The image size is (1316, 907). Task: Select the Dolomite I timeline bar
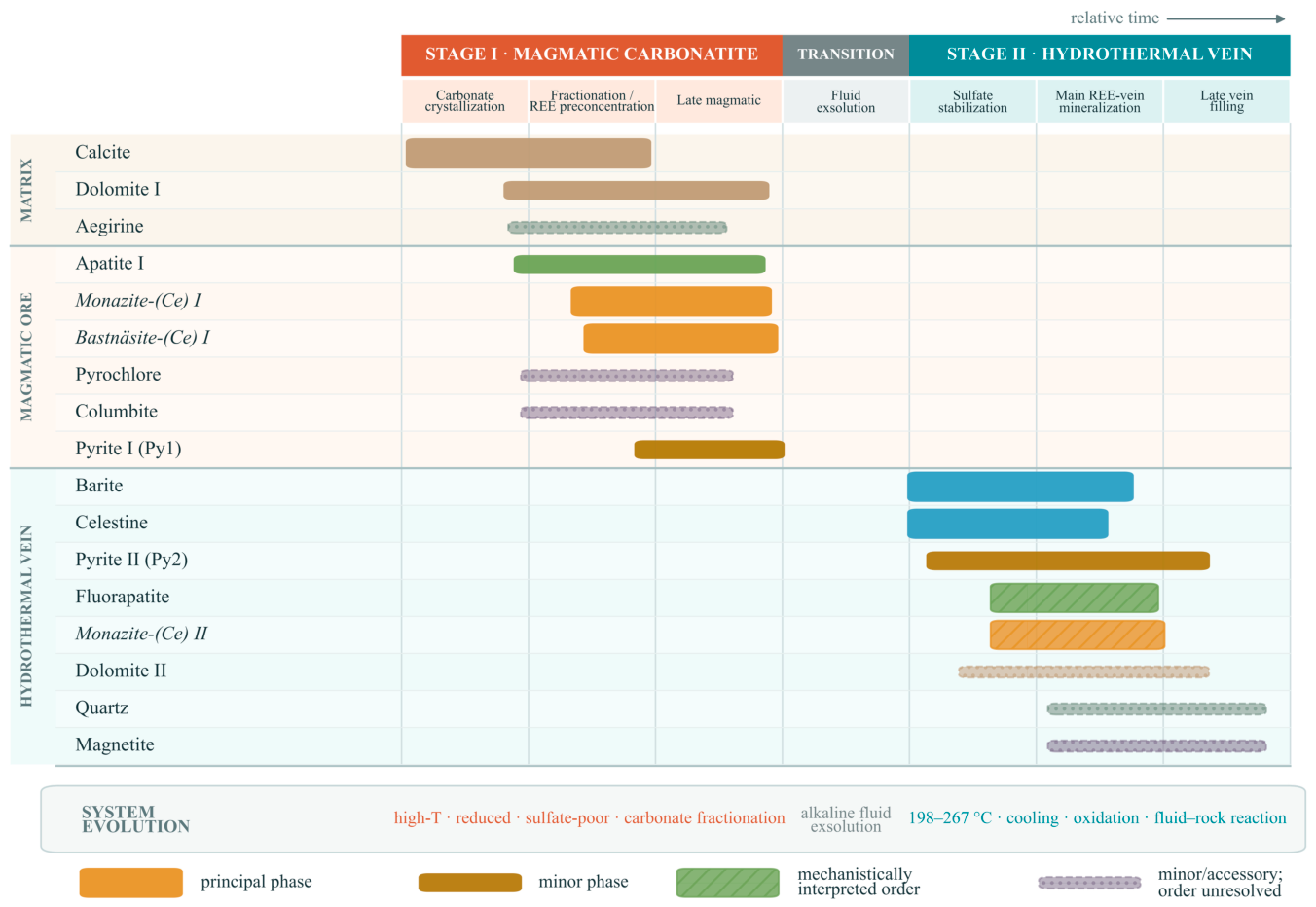(x=637, y=191)
